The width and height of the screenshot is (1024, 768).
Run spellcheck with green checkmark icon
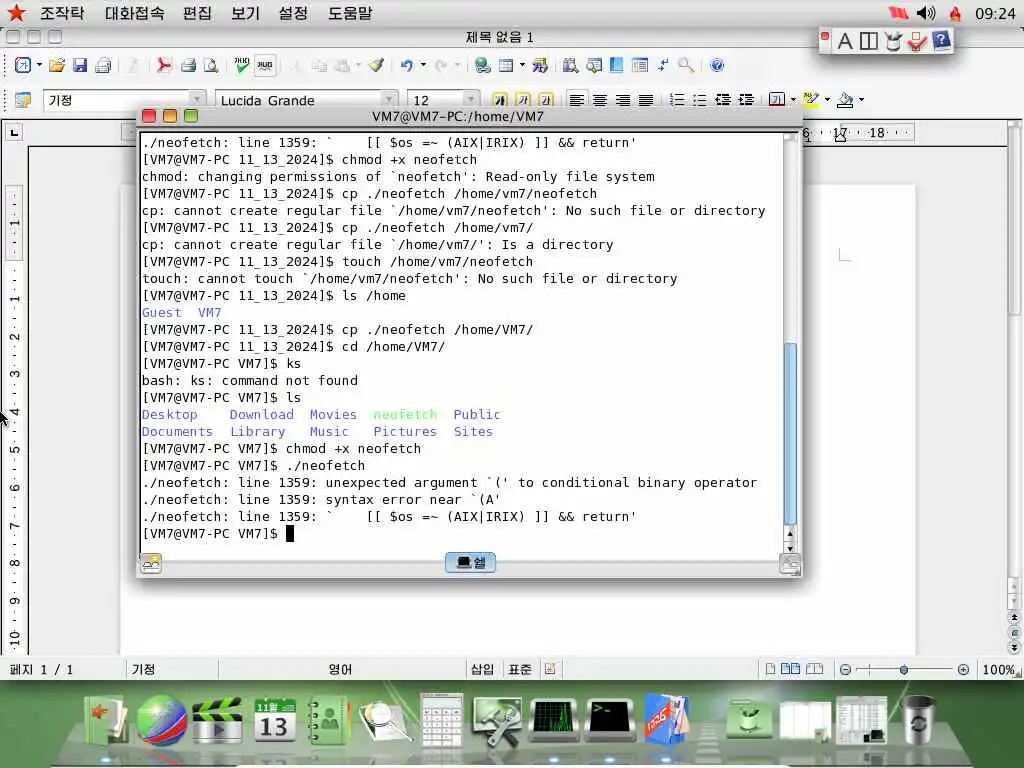[x=242, y=65]
